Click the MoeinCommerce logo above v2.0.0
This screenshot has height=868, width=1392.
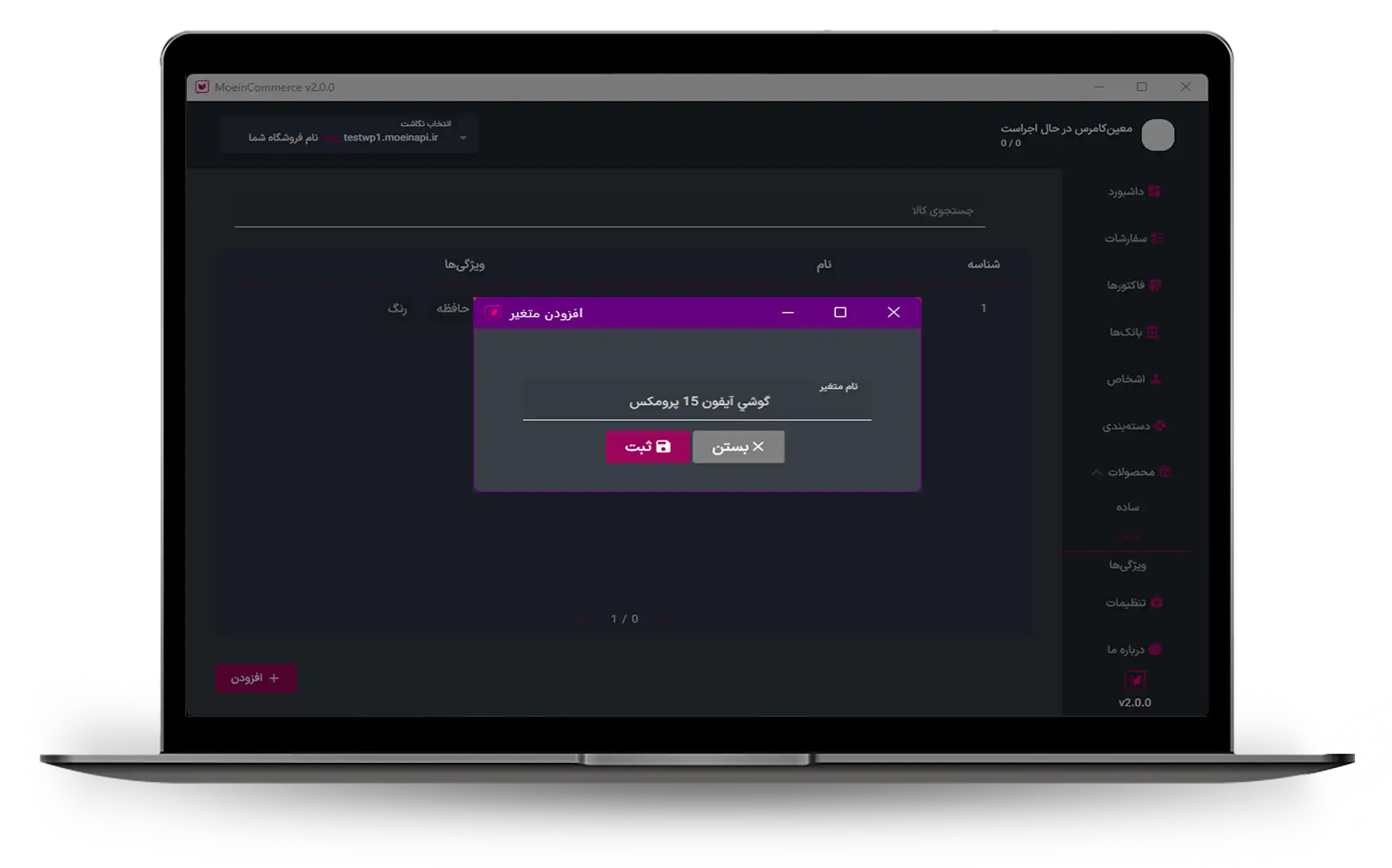pos(1135,679)
